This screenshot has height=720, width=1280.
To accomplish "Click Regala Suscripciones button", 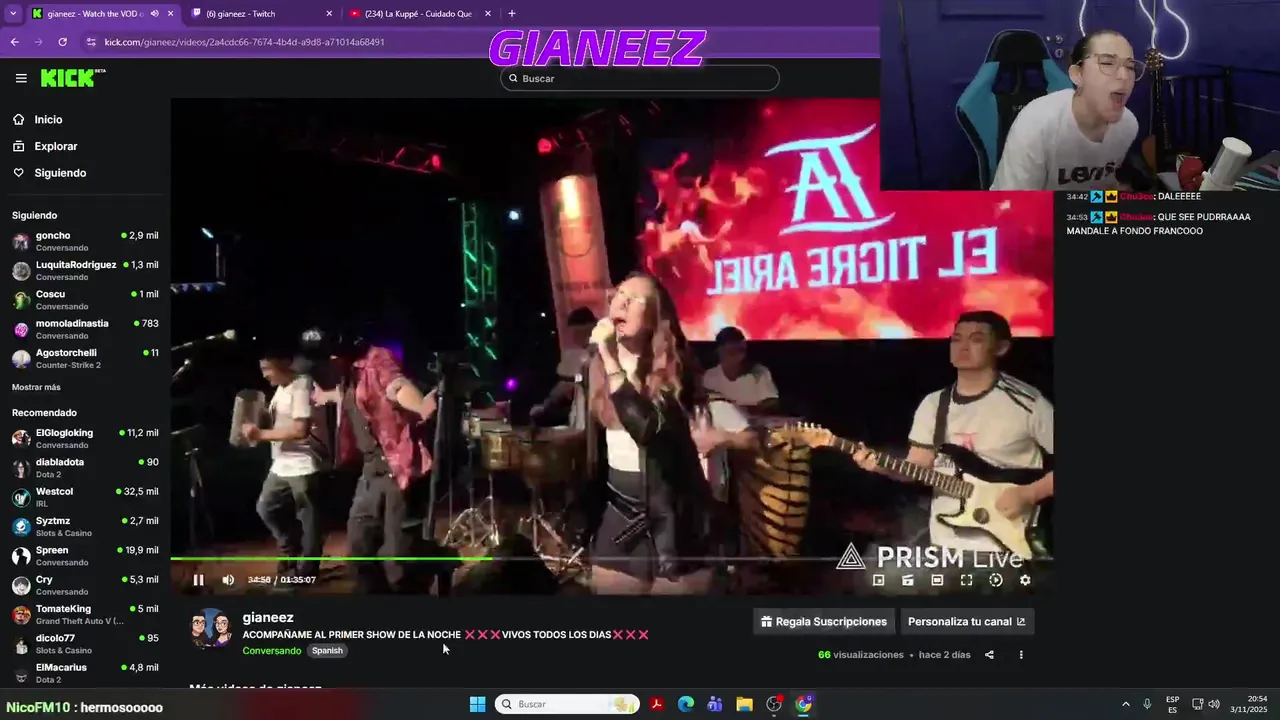I will point(824,621).
